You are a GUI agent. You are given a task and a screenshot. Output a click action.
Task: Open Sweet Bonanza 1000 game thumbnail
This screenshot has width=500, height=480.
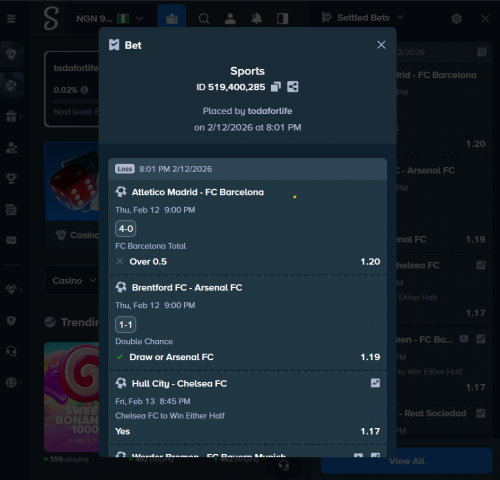pos(72,397)
